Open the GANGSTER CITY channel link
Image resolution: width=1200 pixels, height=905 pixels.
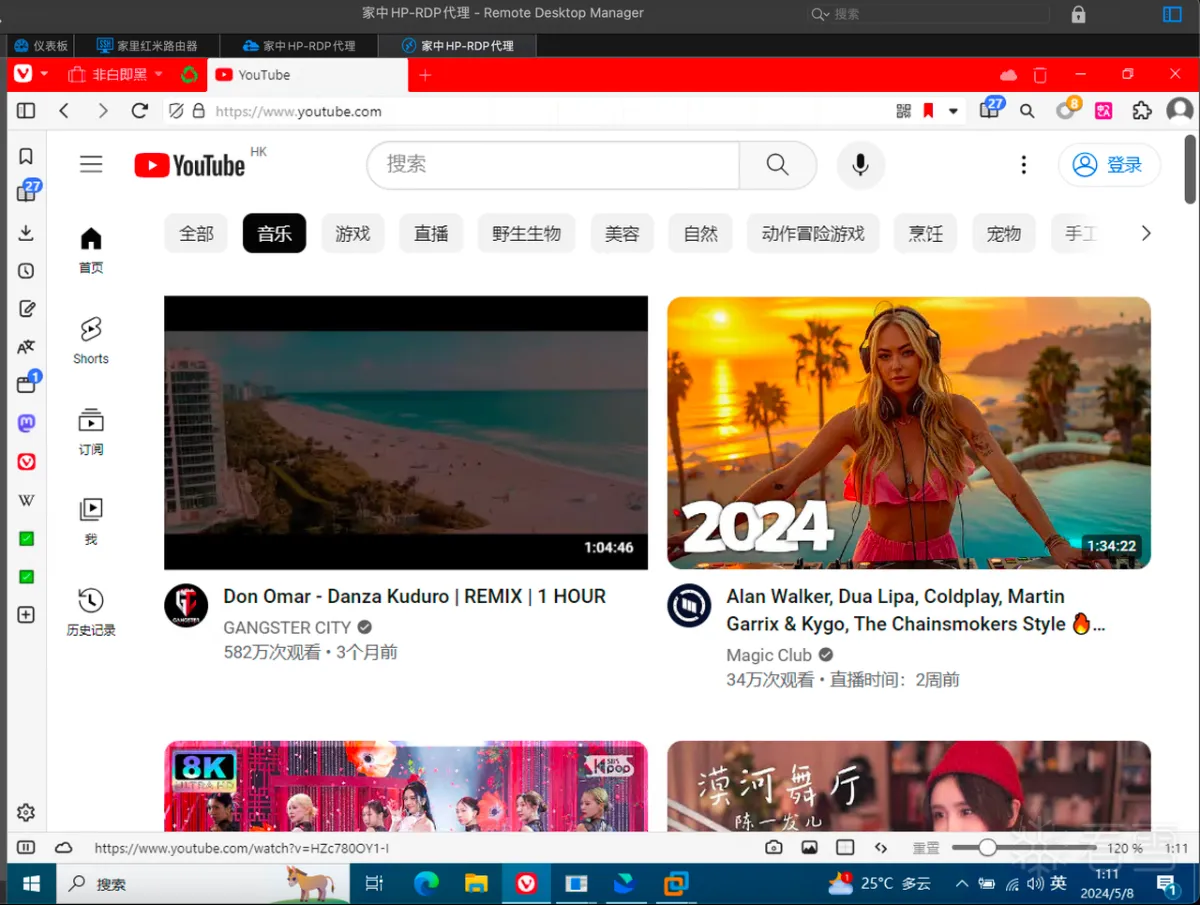pyautogui.click(x=287, y=628)
